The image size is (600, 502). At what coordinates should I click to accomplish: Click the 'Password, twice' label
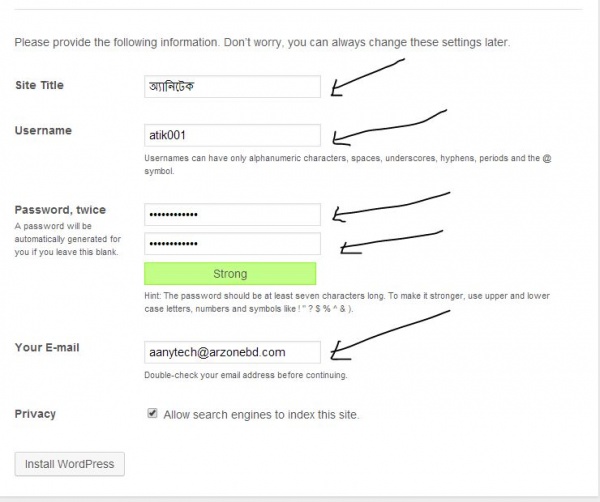[60, 210]
